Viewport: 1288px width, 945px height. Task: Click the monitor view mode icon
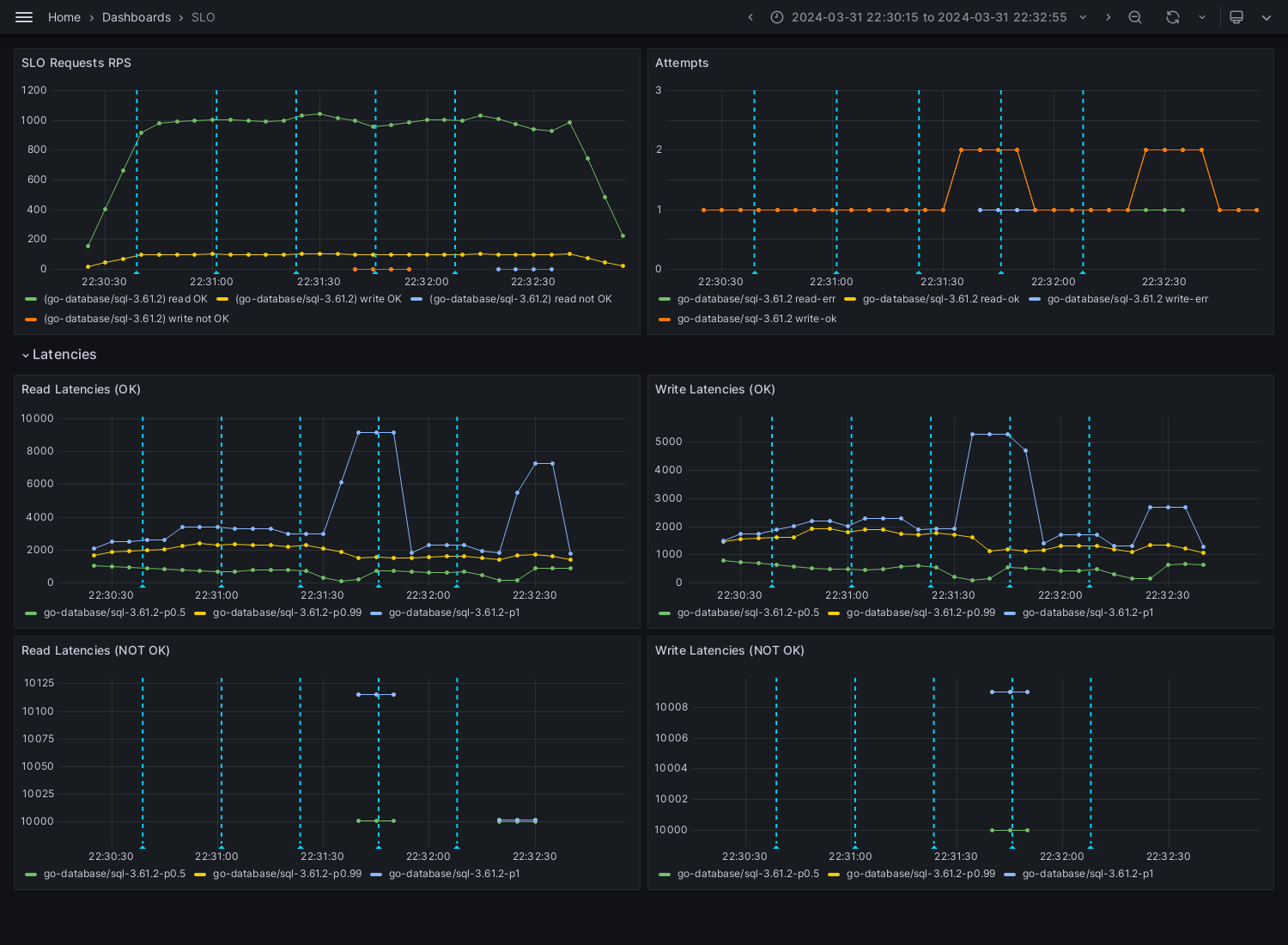1236,17
